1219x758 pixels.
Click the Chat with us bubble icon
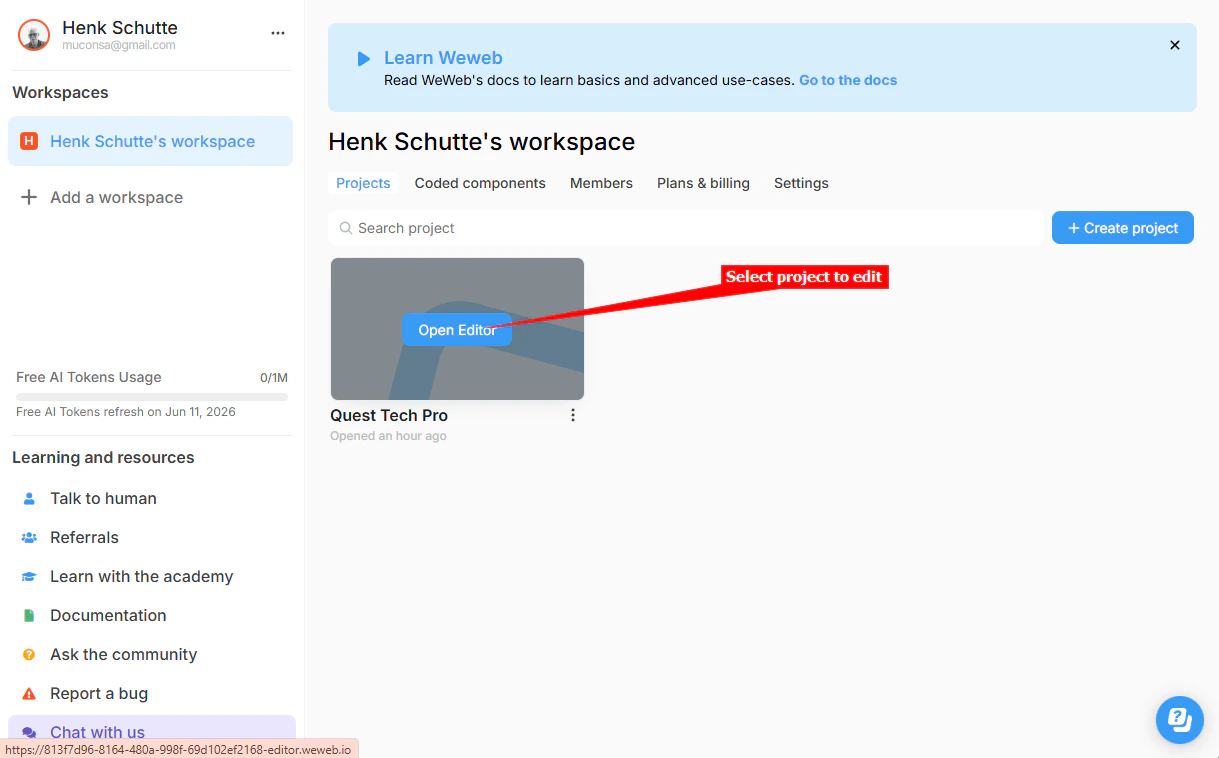(x=29, y=732)
